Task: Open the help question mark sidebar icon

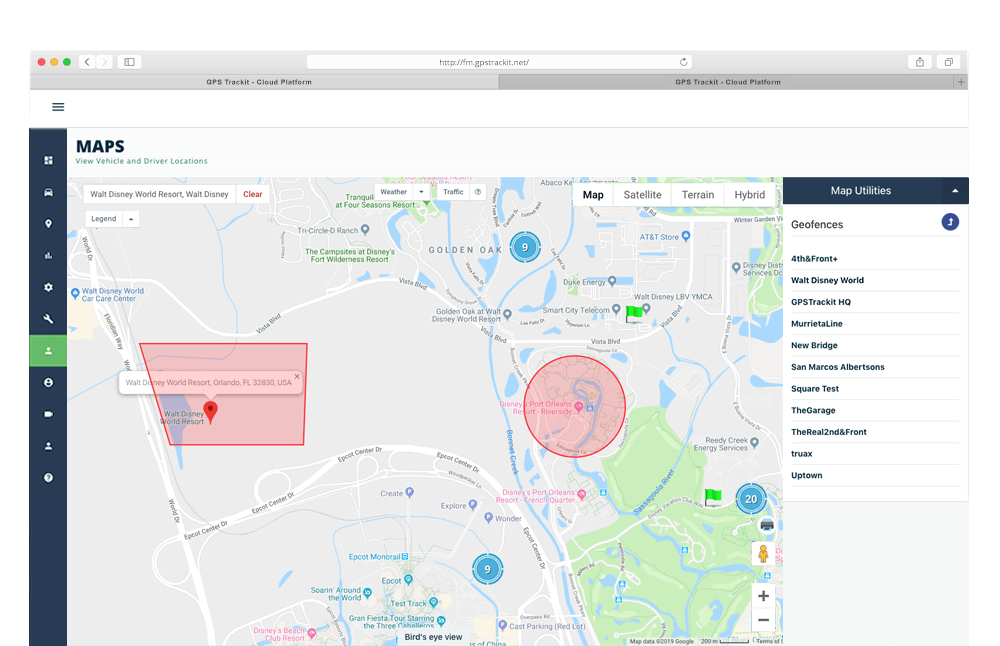Action: tap(48, 478)
